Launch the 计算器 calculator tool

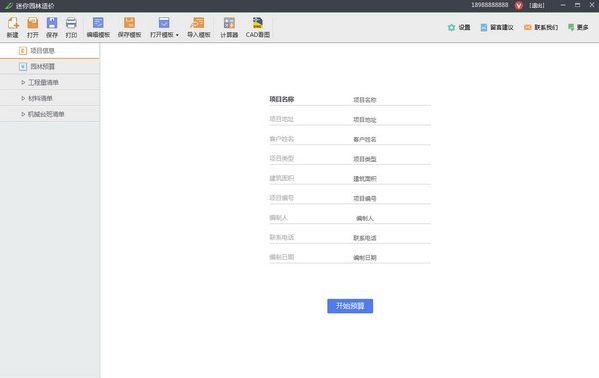tap(229, 27)
